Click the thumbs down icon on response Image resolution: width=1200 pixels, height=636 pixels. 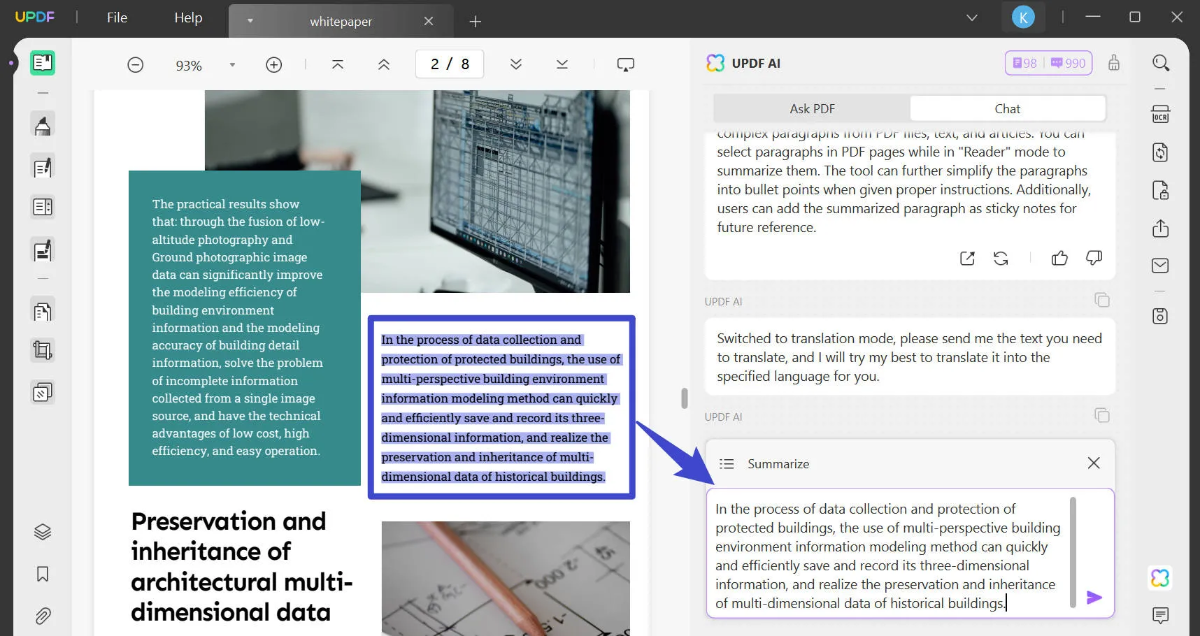pos(1094,259)
